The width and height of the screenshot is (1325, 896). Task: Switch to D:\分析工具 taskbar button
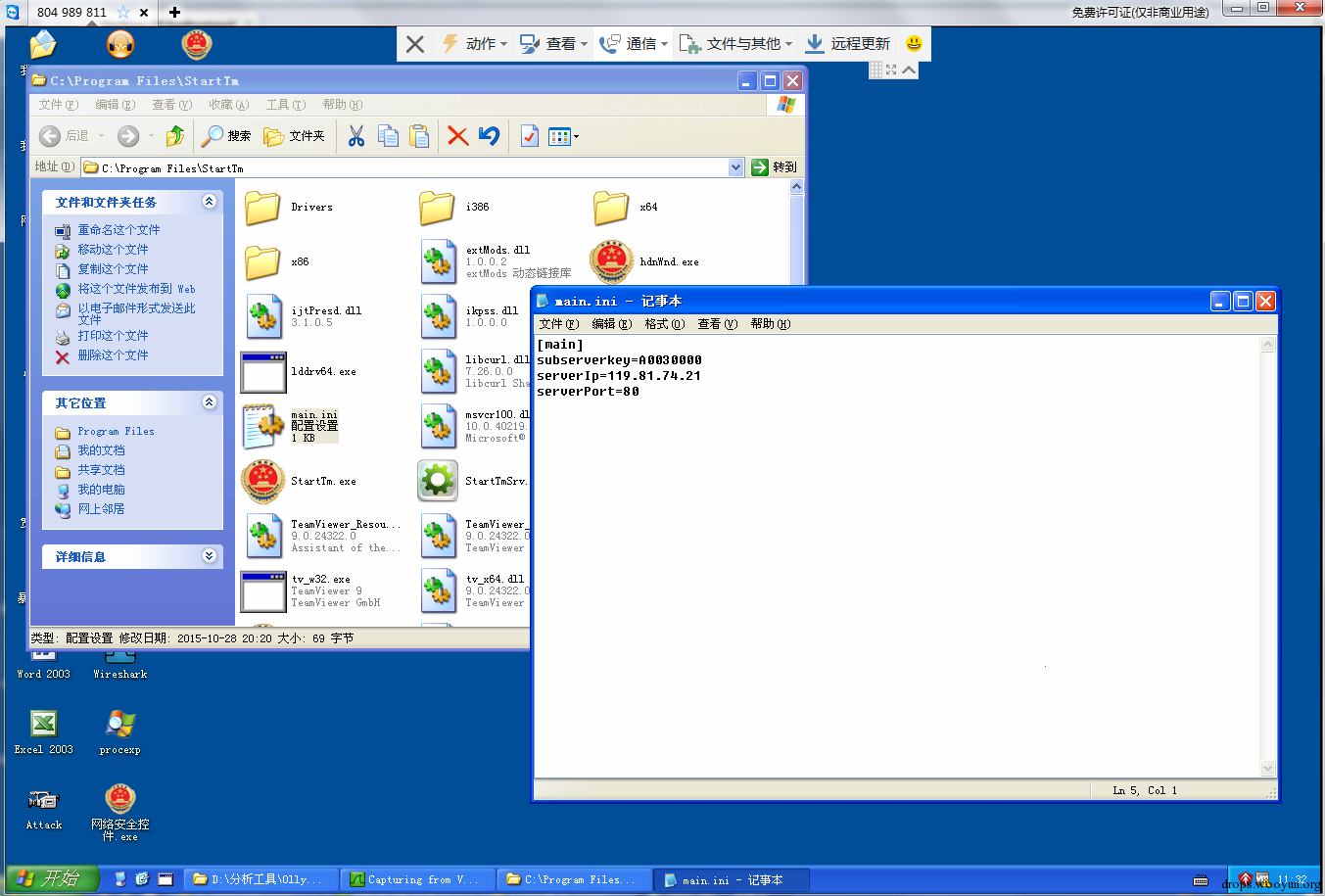(x=260, y=879)
